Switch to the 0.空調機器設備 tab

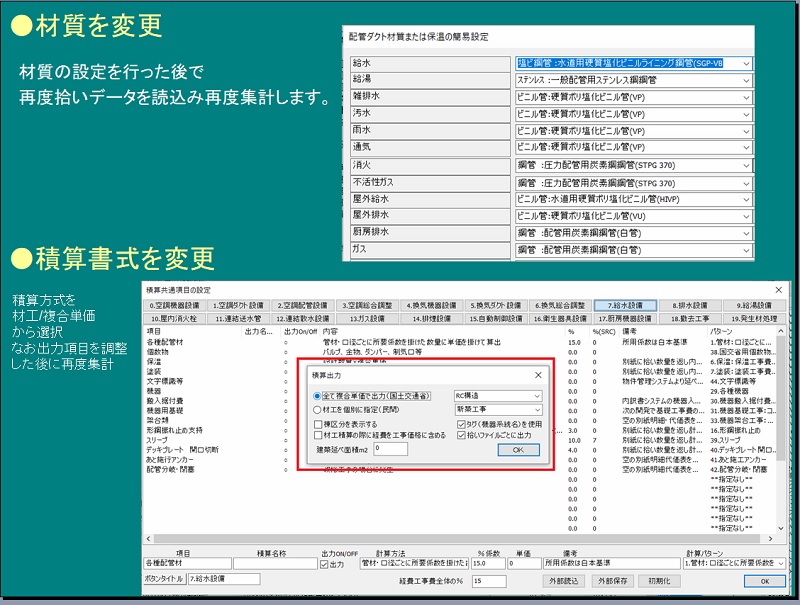[x=174, y=306]
